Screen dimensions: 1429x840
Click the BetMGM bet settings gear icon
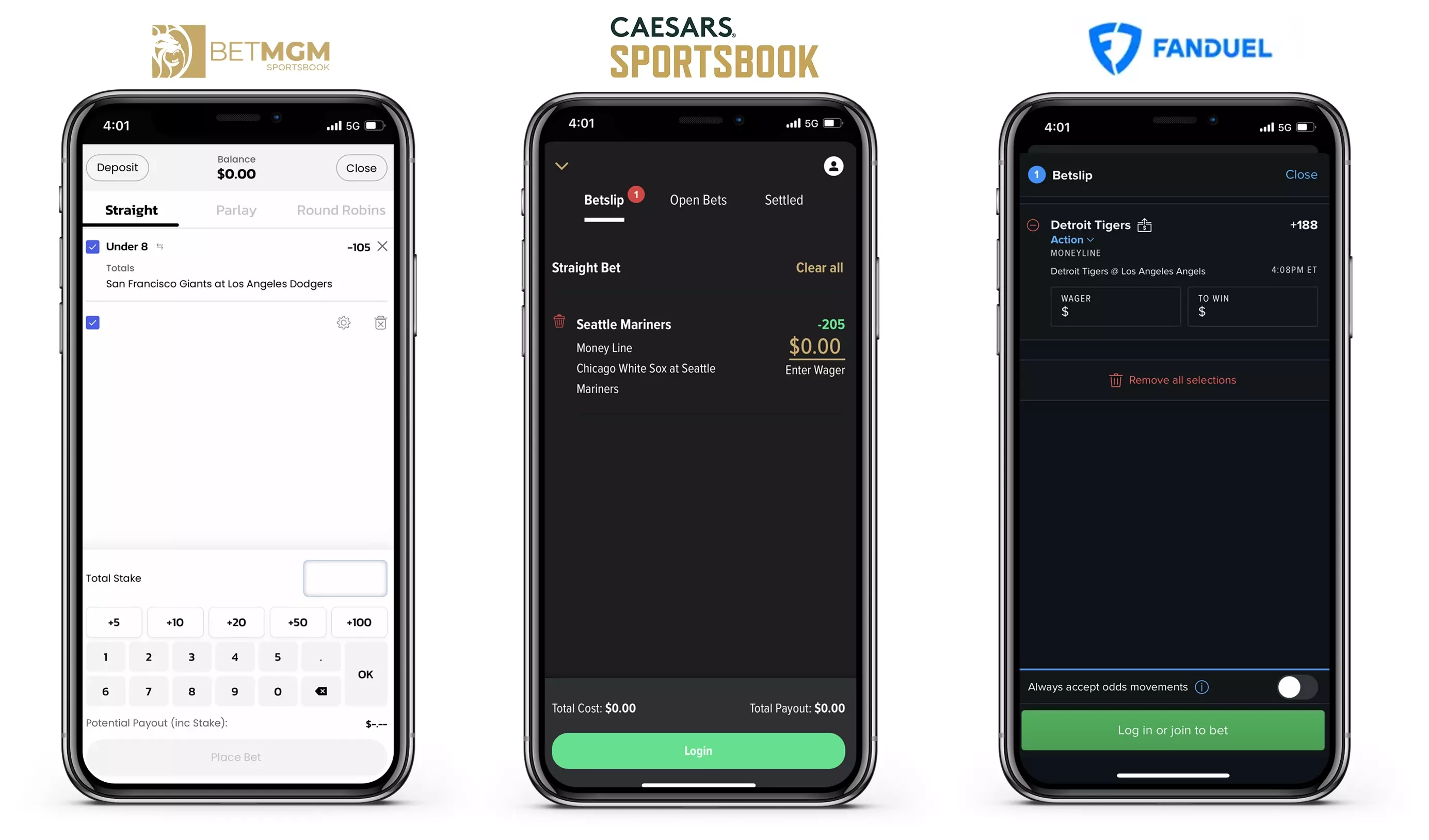click(344, 322)
